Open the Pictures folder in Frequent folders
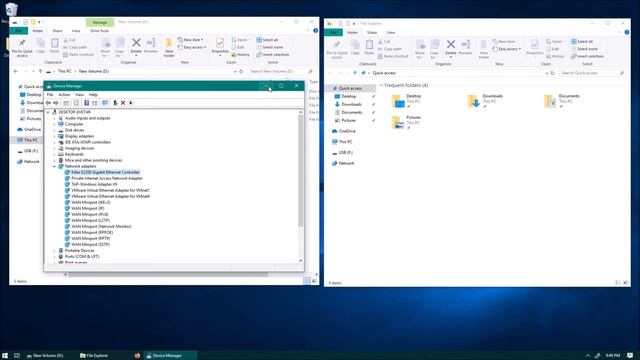The image size is (640, 360). (407, 122)
